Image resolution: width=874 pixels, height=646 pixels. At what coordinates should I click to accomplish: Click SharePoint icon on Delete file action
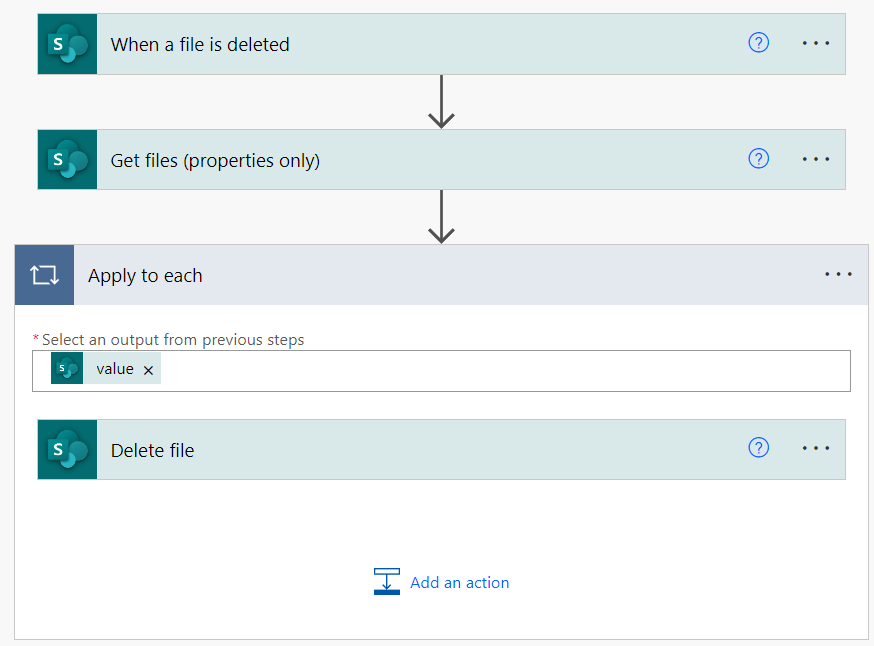[67, 449]
